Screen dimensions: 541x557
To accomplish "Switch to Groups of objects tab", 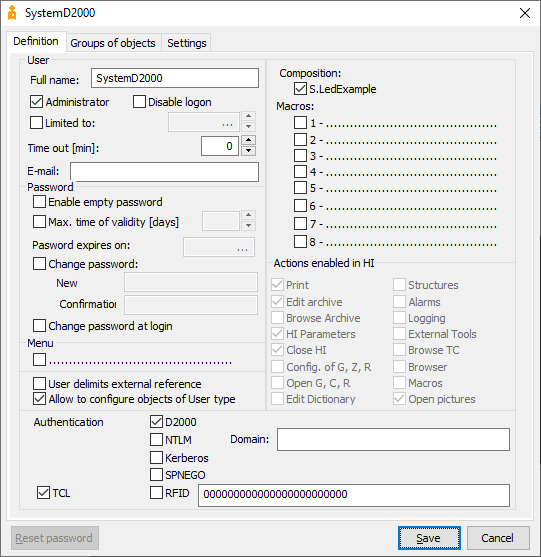I will 113,43.
